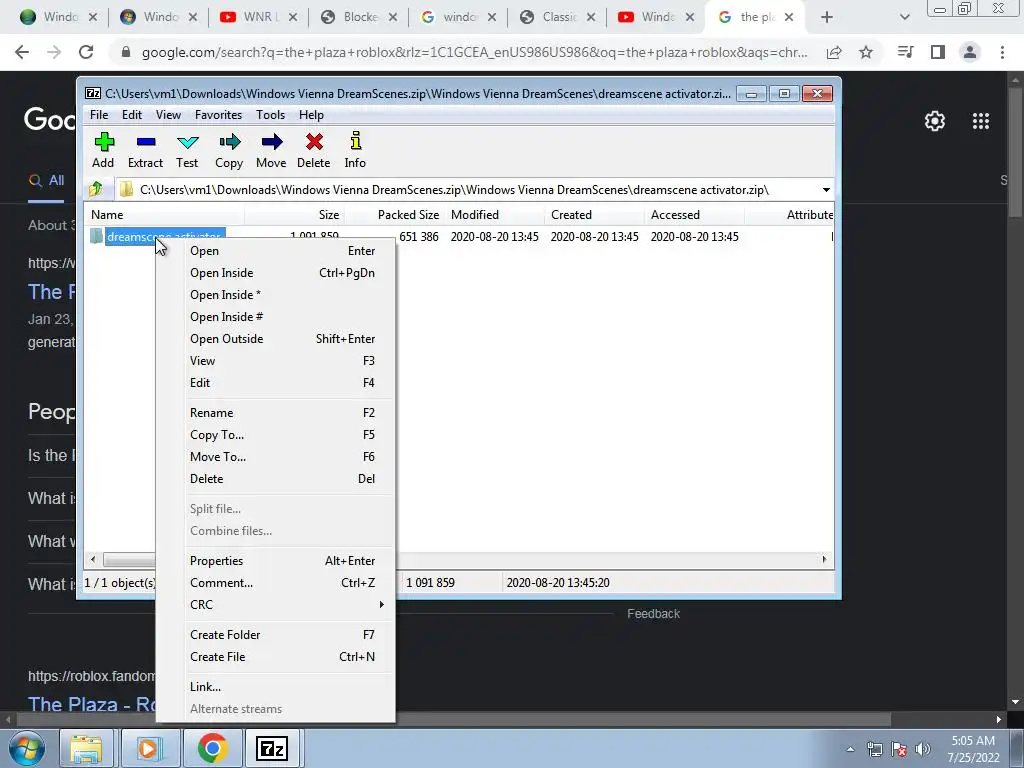Choose Open Inside from the context menu

click(275, 273)
